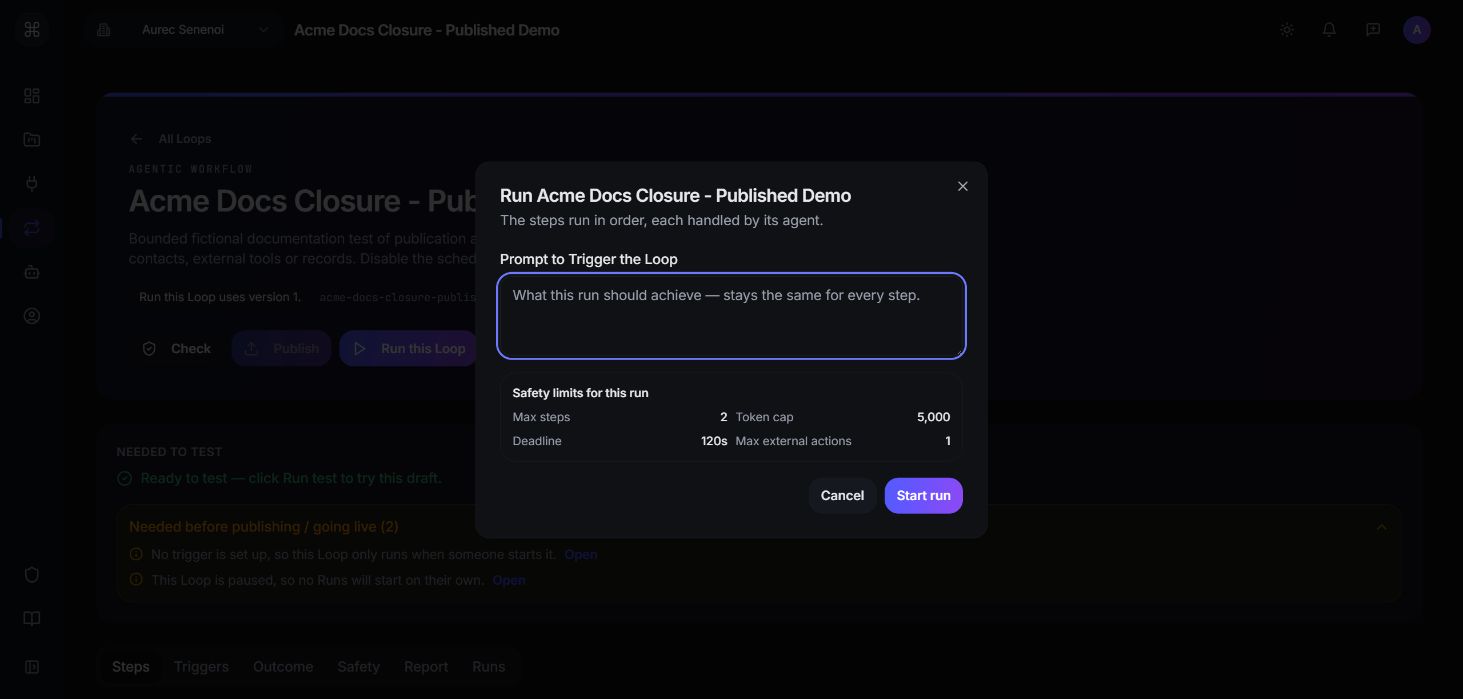Screen dimensions: 1463x699
Task: Click Safety limits for this run heading
Action: [x=580, y=393]
